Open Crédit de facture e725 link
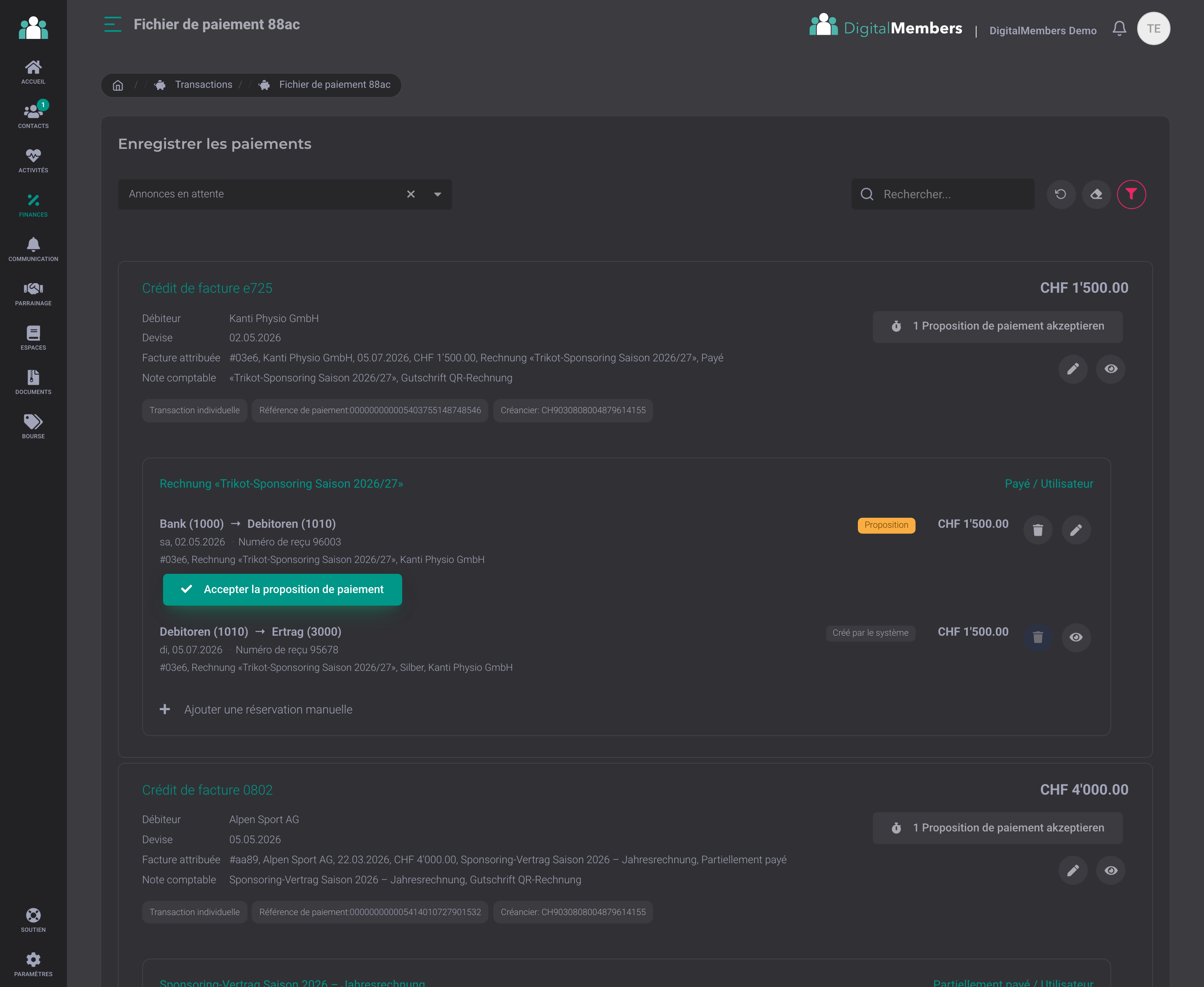 [x=207, y=288]
